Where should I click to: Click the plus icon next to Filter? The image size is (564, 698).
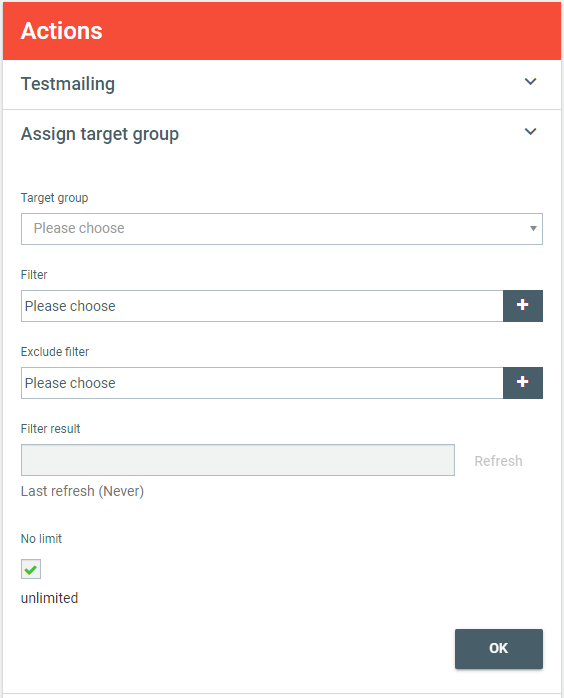coord(523,306)
